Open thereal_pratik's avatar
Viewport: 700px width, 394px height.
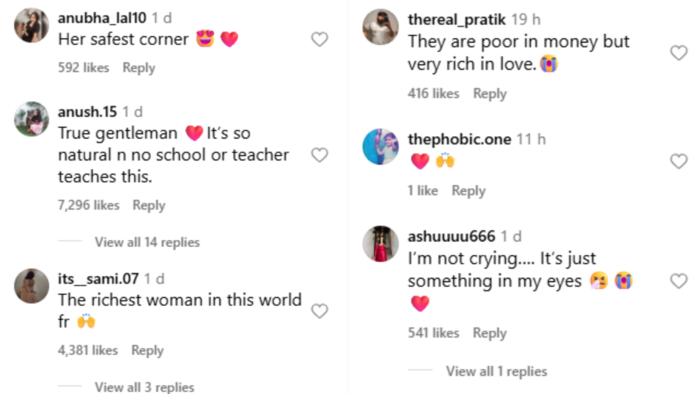click(380, 27)
